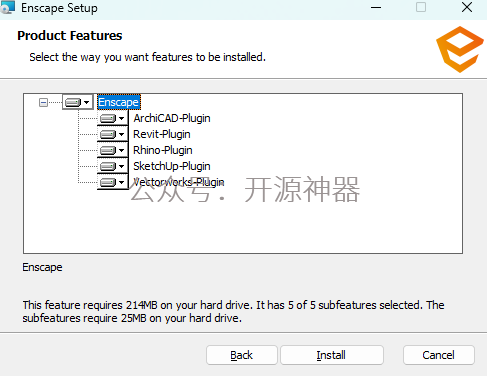Open the Enscape root feature drive icon dropdown

tap(78, 102)
